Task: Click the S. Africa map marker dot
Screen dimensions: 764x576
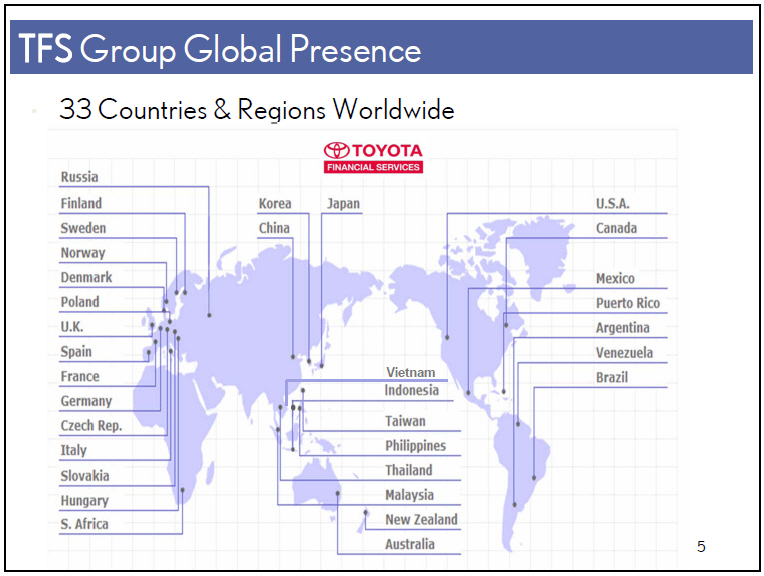Action: pos(182,490)
